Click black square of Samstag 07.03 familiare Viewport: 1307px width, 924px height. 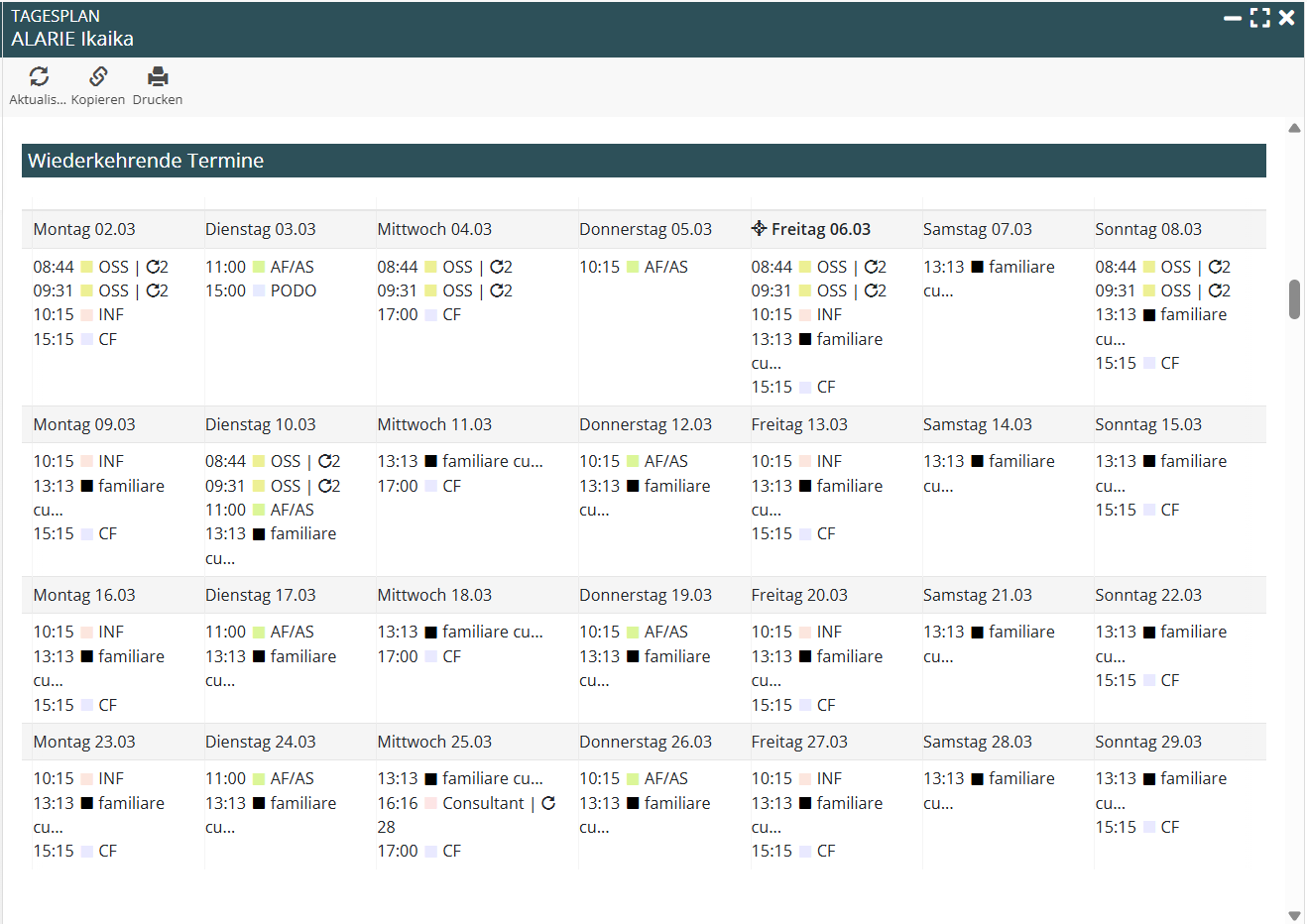click(x=978, y=267)
